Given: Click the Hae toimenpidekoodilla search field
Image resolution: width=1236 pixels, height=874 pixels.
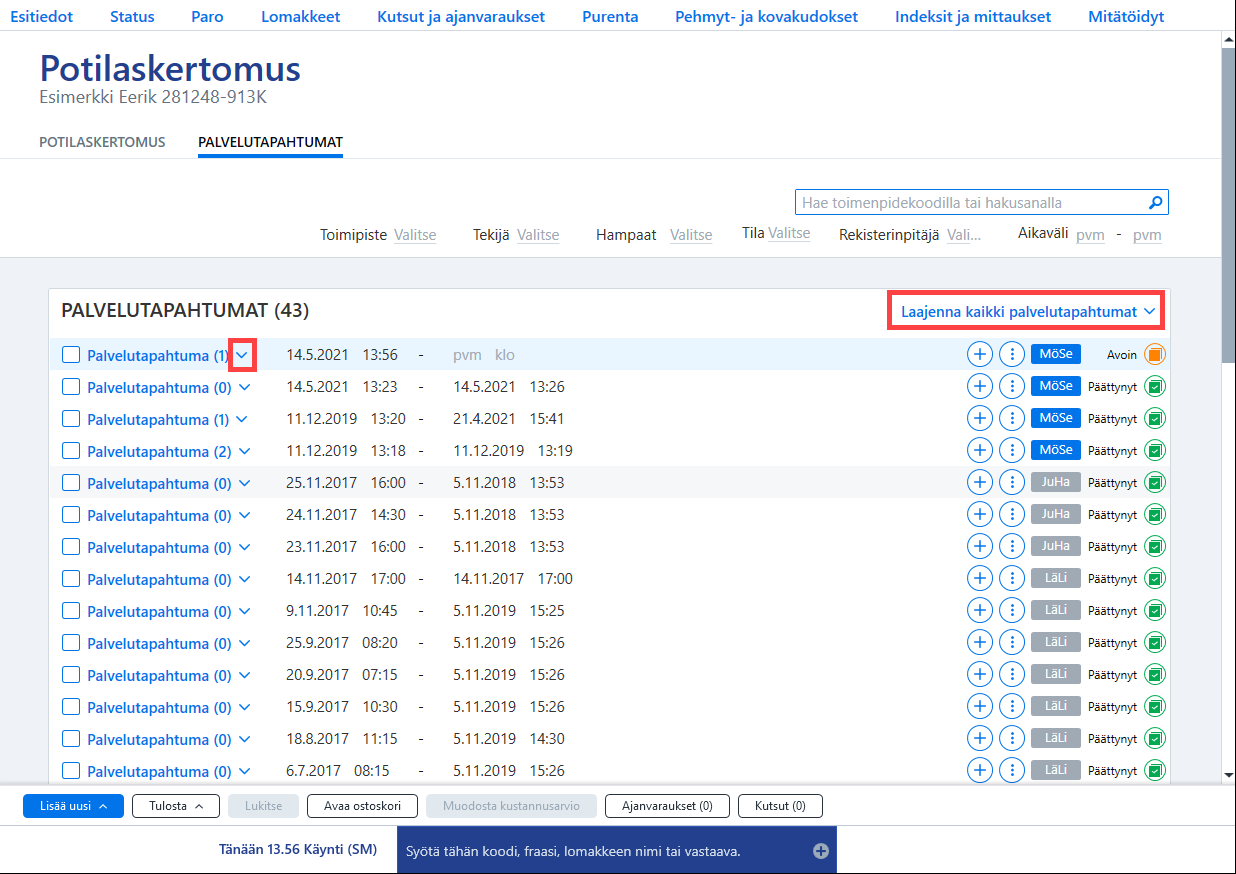Looking at the screenshot, I should click(971, 203).
